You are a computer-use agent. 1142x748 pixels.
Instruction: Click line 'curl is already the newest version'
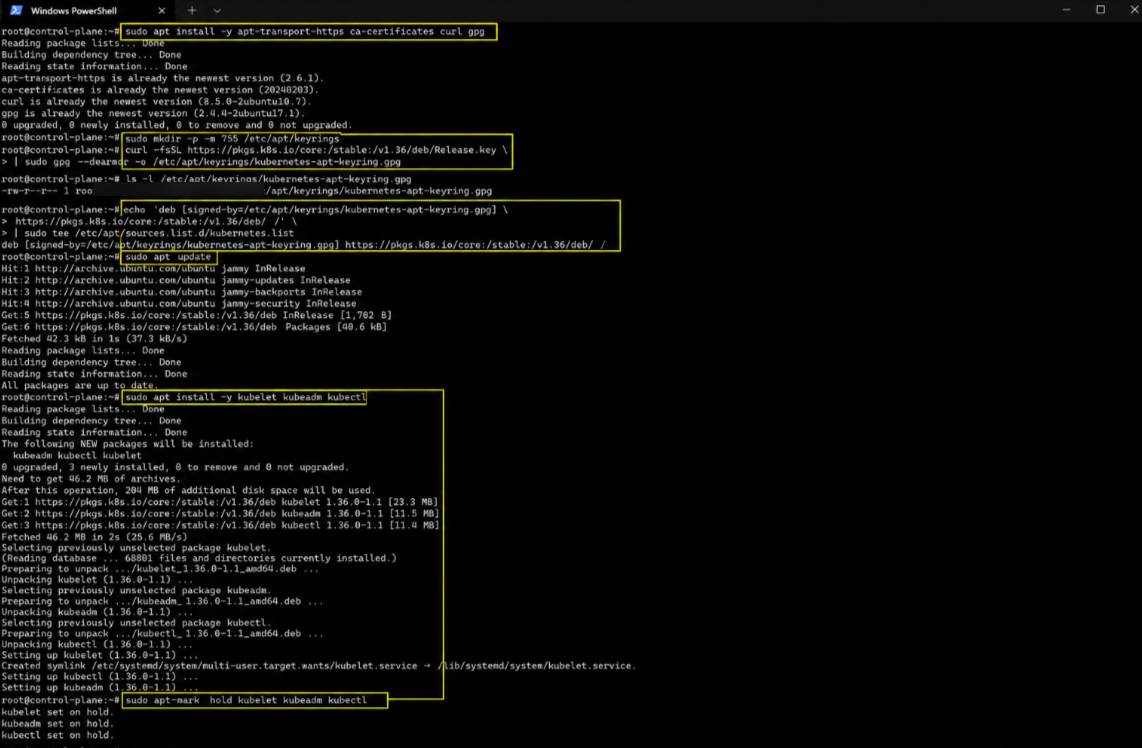(157, 101)
